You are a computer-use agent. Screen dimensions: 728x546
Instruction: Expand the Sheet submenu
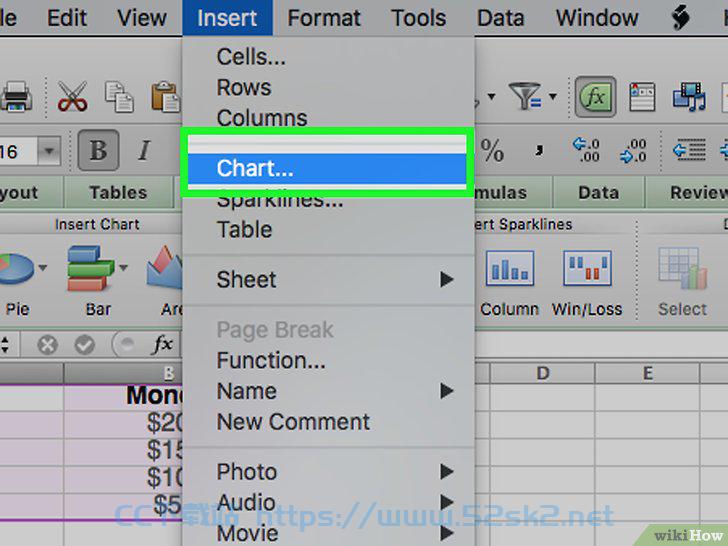[329, 280]
